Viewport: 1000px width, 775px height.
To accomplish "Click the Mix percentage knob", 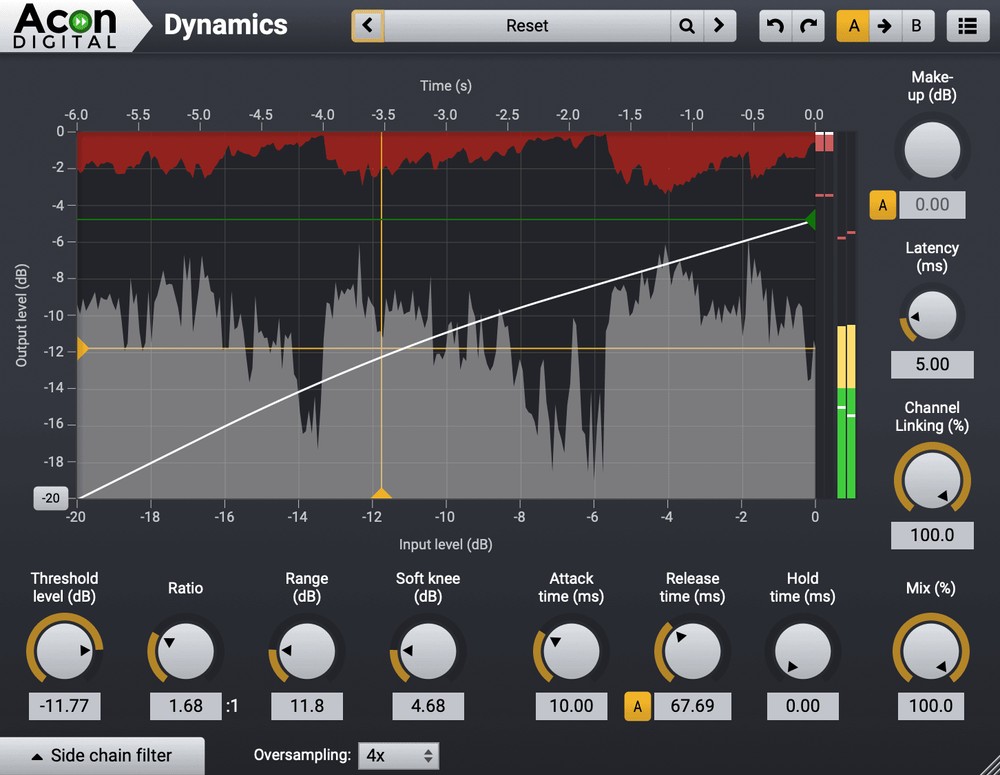I will 930,649.
